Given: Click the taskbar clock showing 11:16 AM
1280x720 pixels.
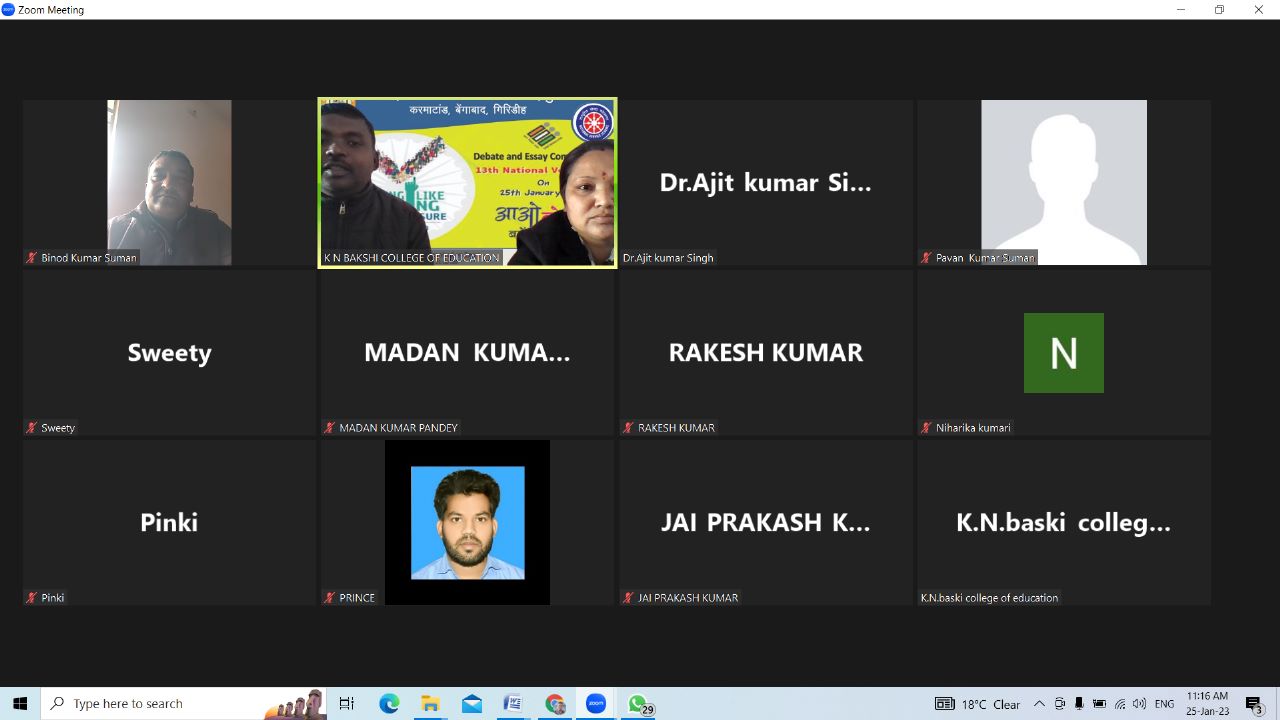Looking at the screenshot, I should pos(1207,704).
